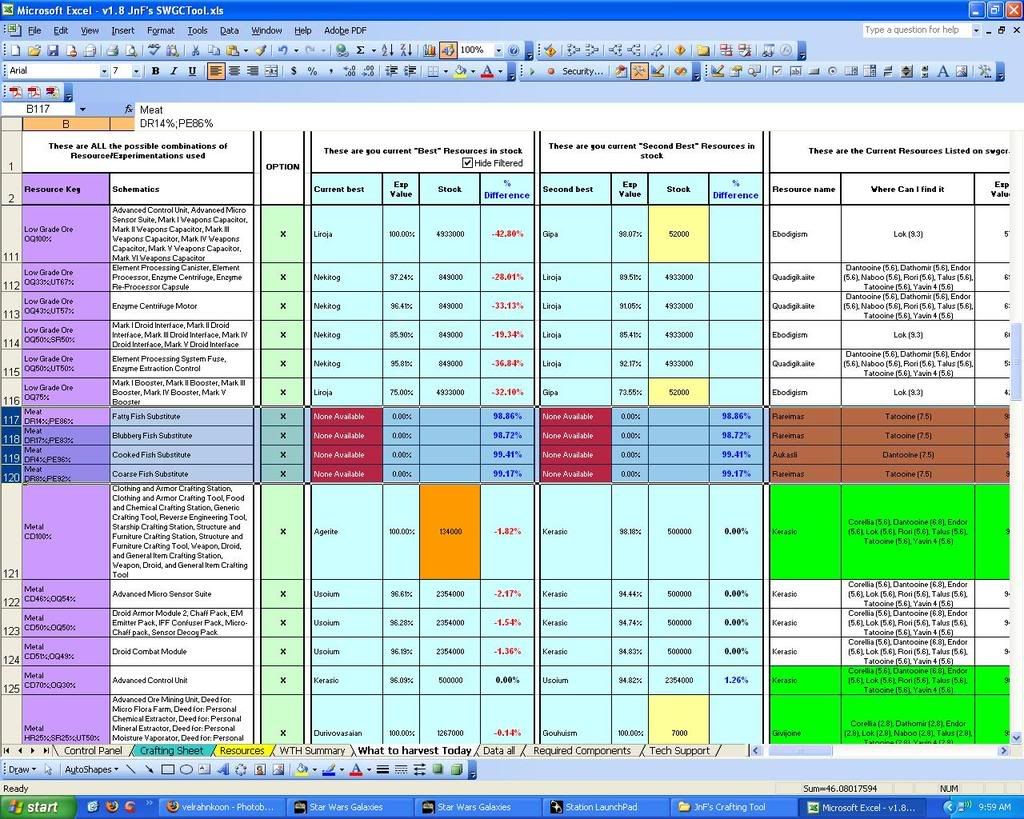Insert WordArt from the Drawing toolbar
This screenshot has height=819, width=1024.
pos(223,770)
